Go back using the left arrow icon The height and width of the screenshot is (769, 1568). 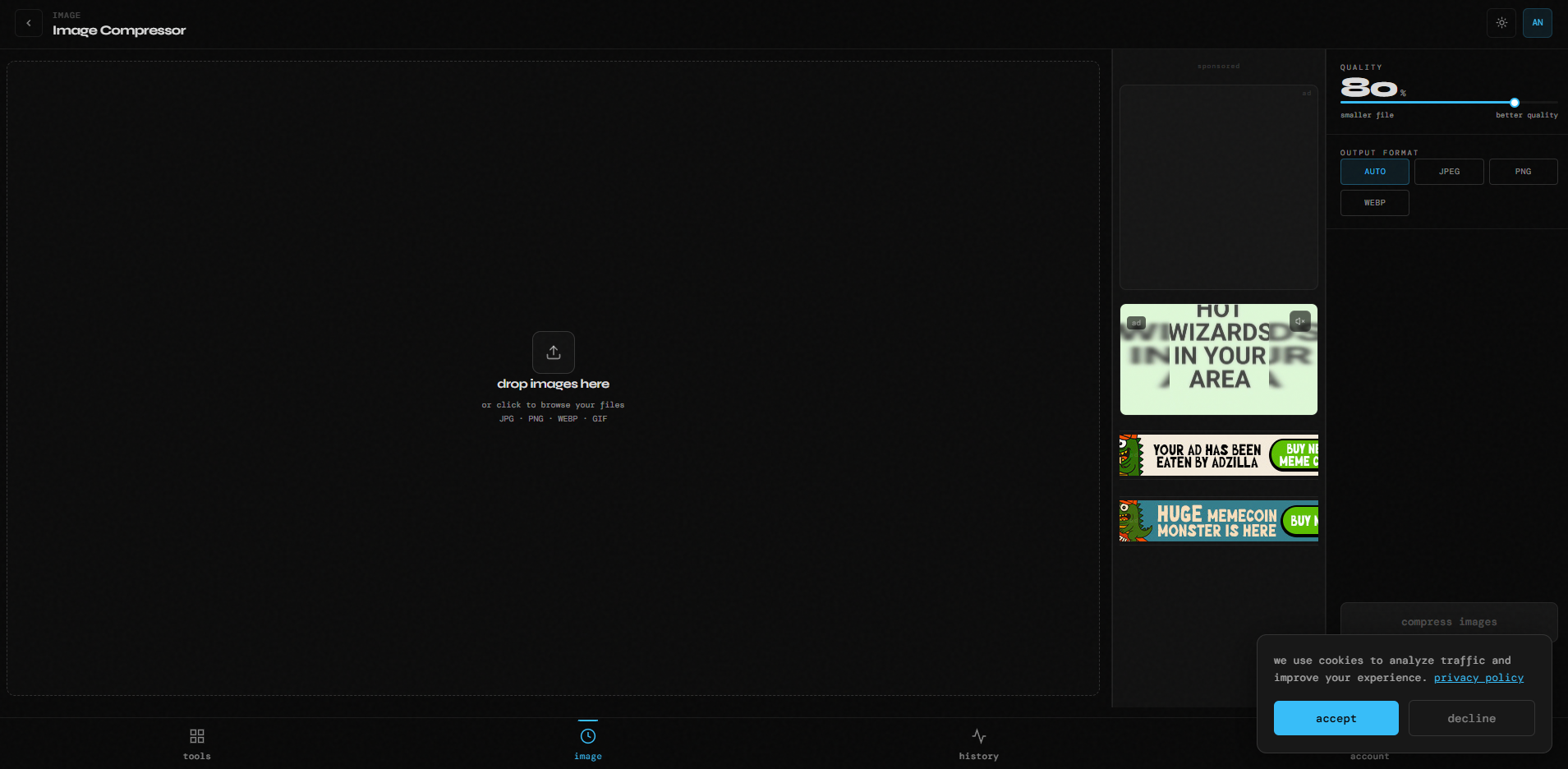28,22
